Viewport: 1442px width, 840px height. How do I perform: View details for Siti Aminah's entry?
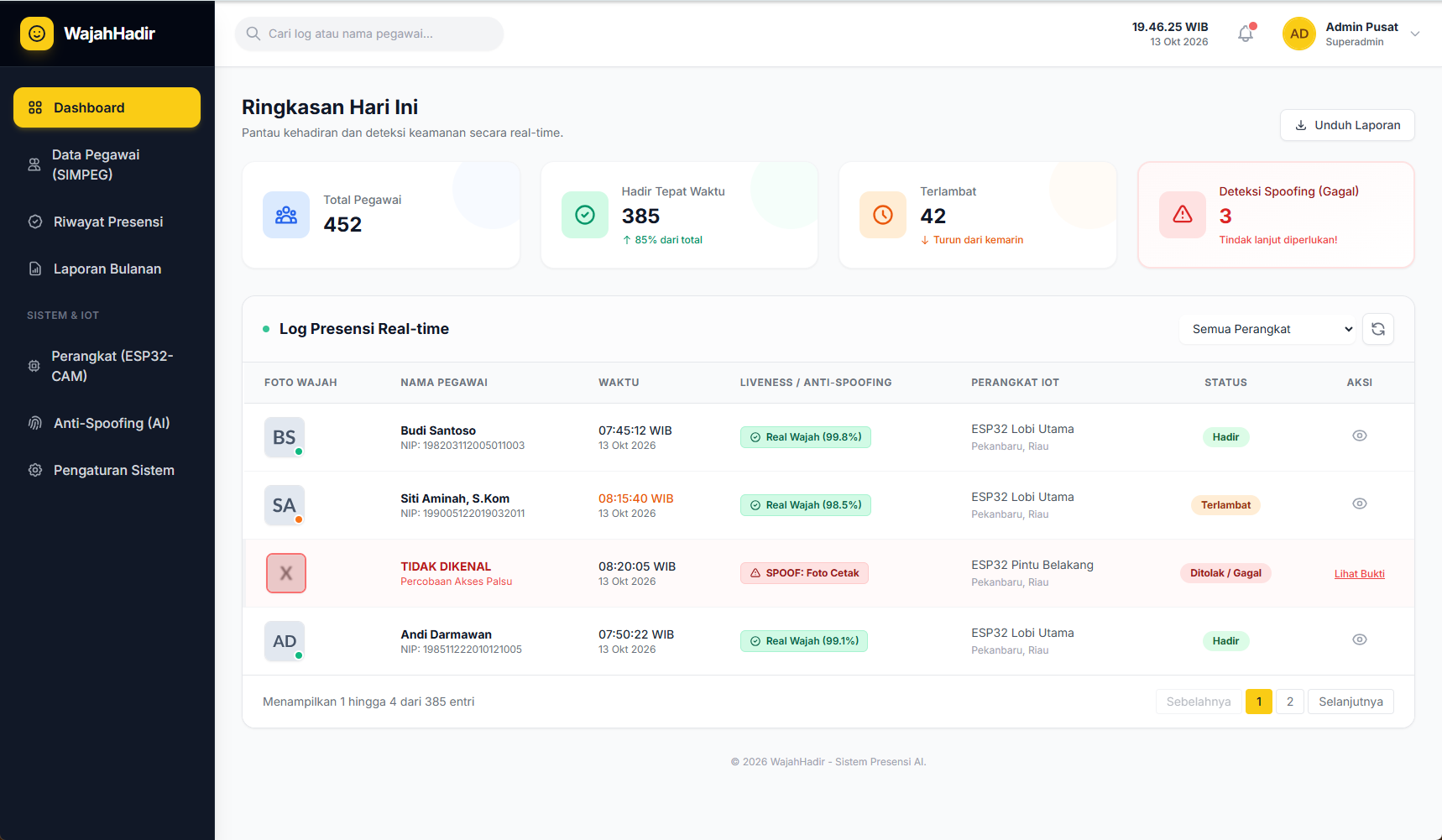[x=1360, y=503]
